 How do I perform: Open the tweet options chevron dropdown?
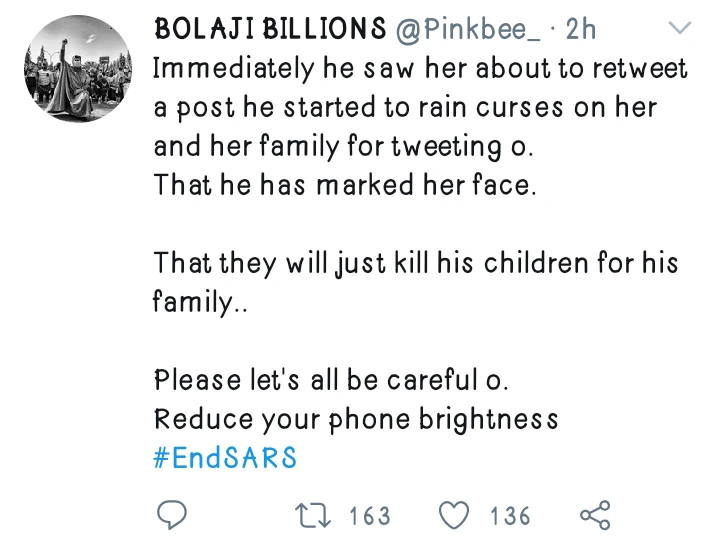coord(679,28)
